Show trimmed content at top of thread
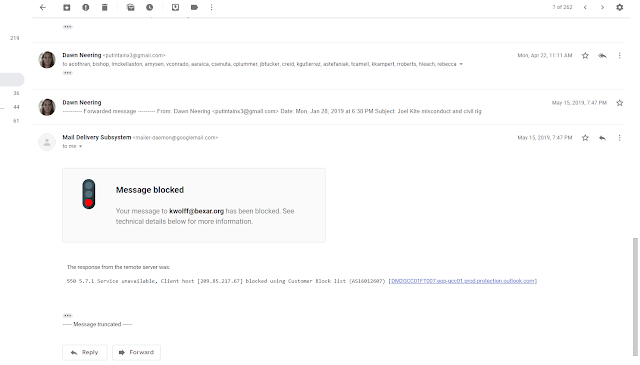This screenshot has width=640, height=365. pos(68,27)
